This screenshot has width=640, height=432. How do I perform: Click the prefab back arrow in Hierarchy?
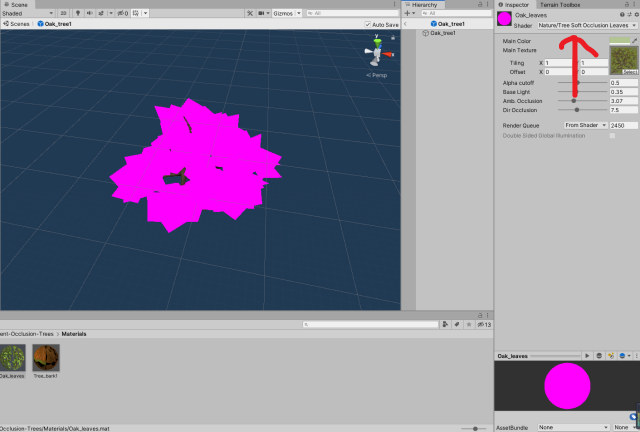(406, 23)
